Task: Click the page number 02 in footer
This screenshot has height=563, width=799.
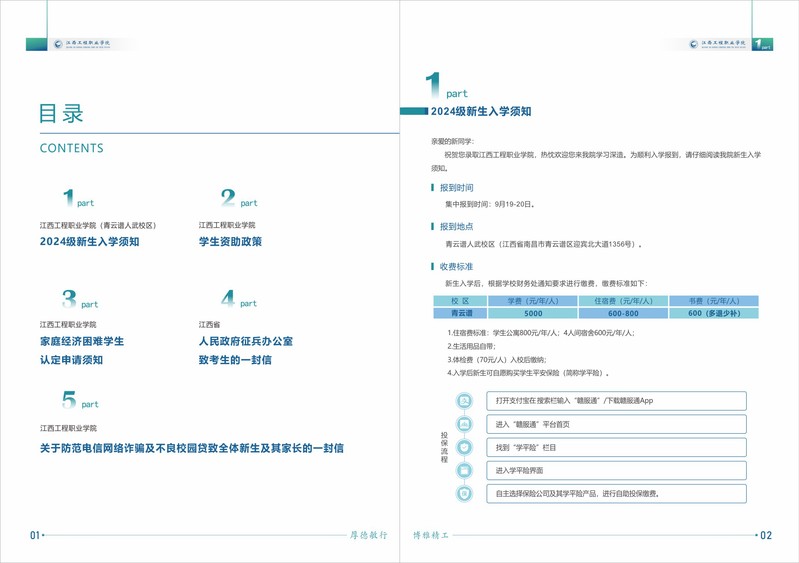Action: 766,536
